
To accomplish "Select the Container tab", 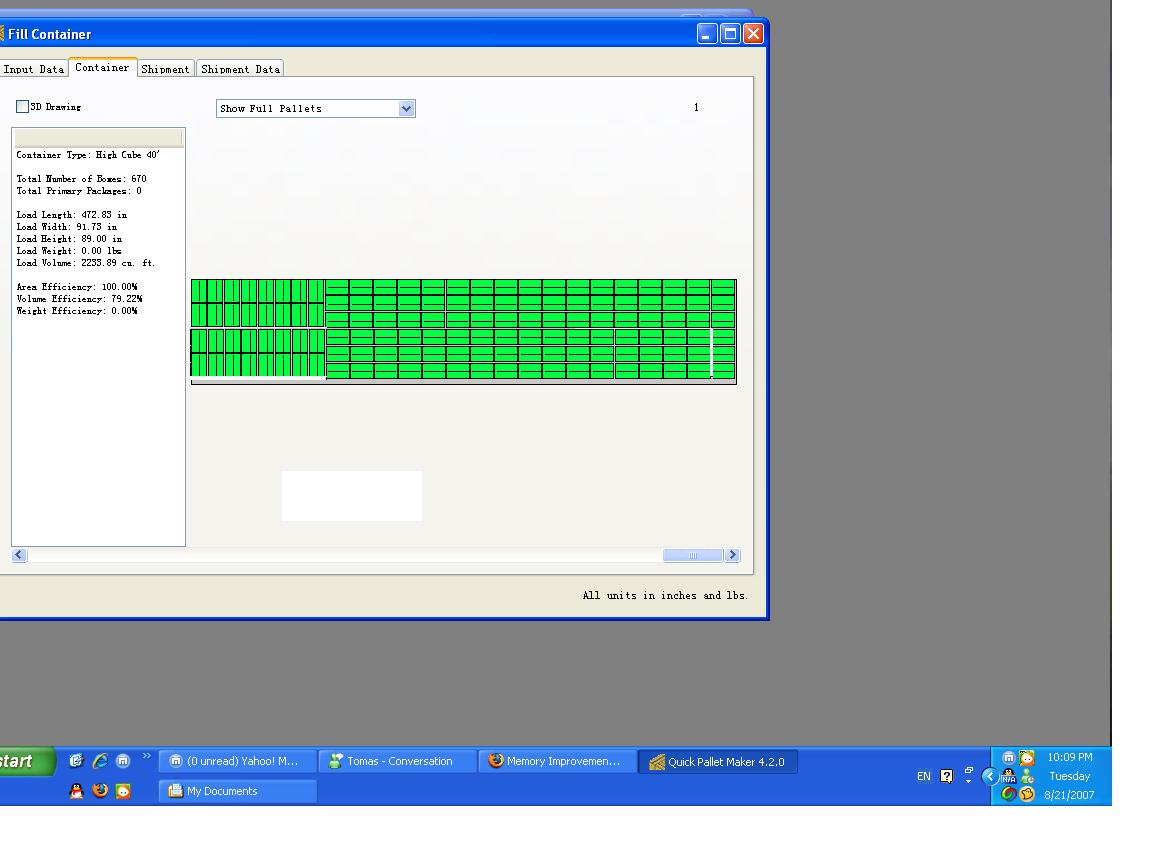I will click(x=102, y=68).
